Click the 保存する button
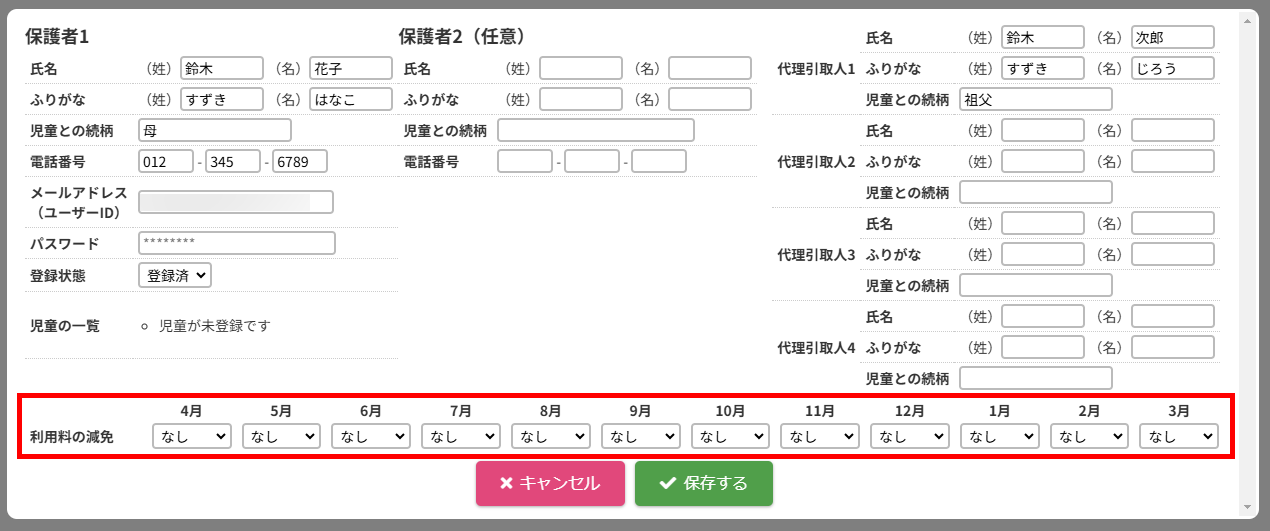 703,484
